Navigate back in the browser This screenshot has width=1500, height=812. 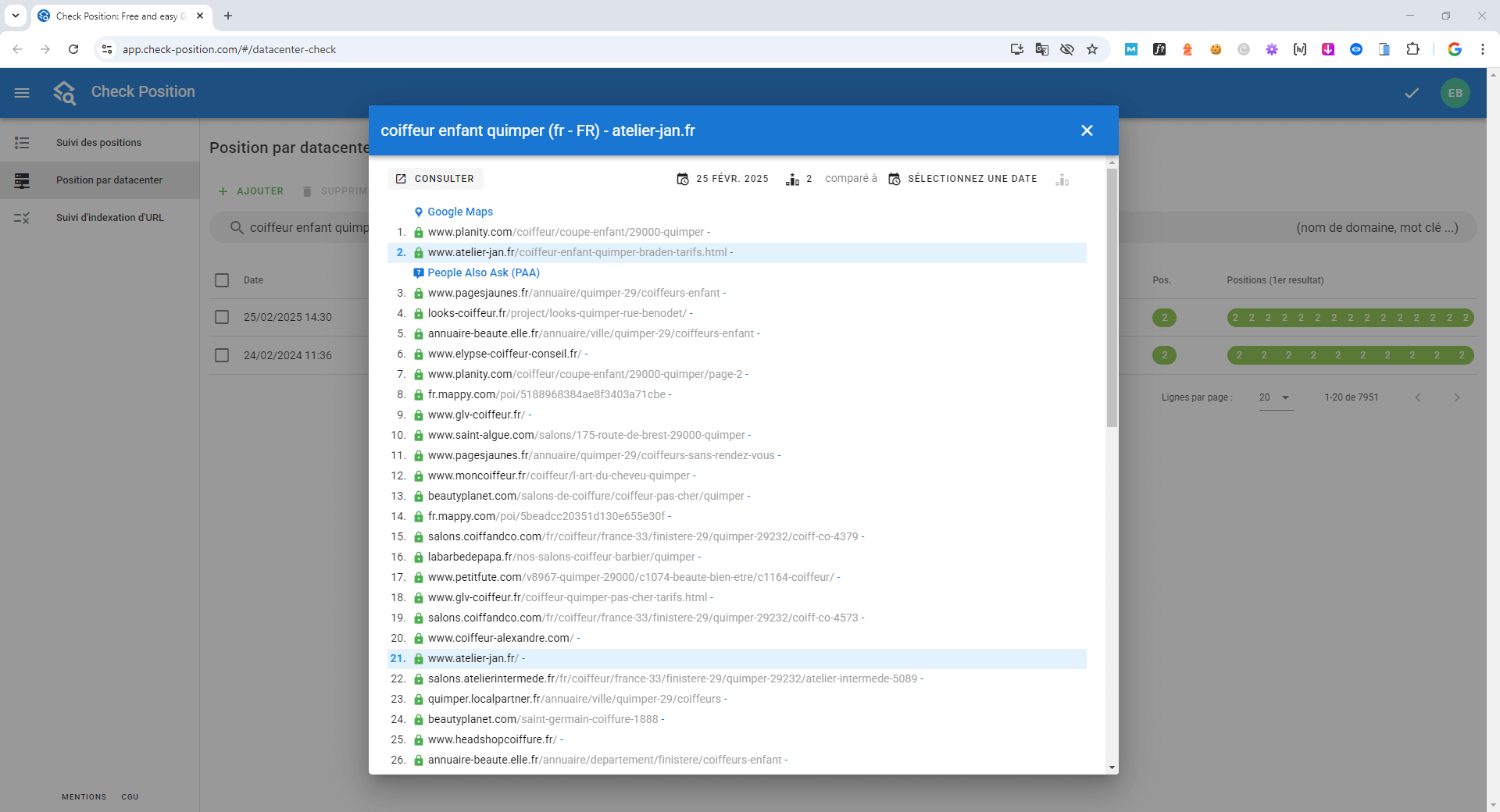coord(17,49)
